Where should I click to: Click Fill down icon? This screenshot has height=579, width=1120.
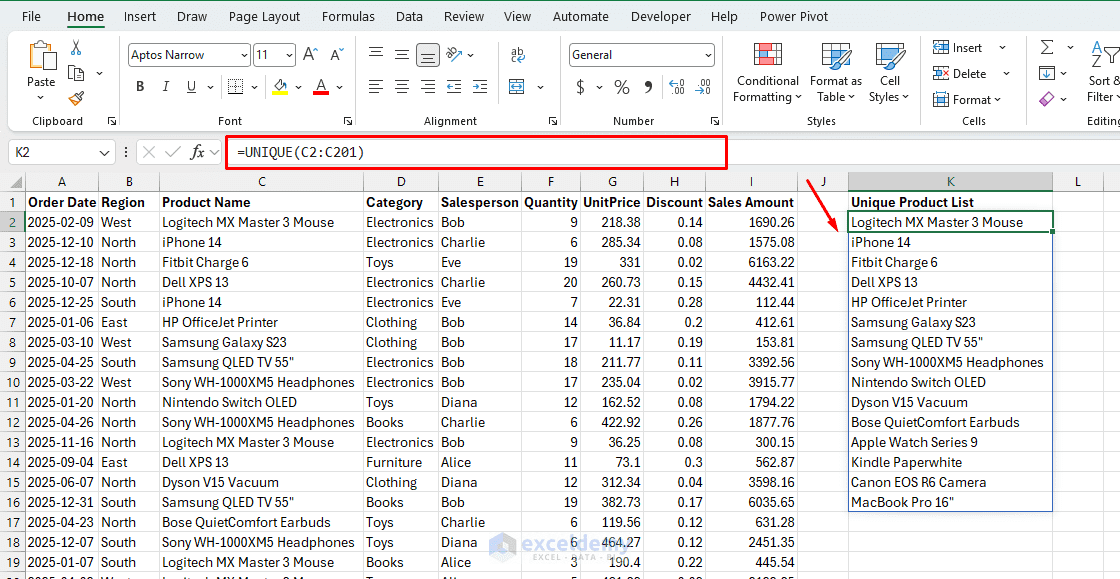pos(1047,74)
